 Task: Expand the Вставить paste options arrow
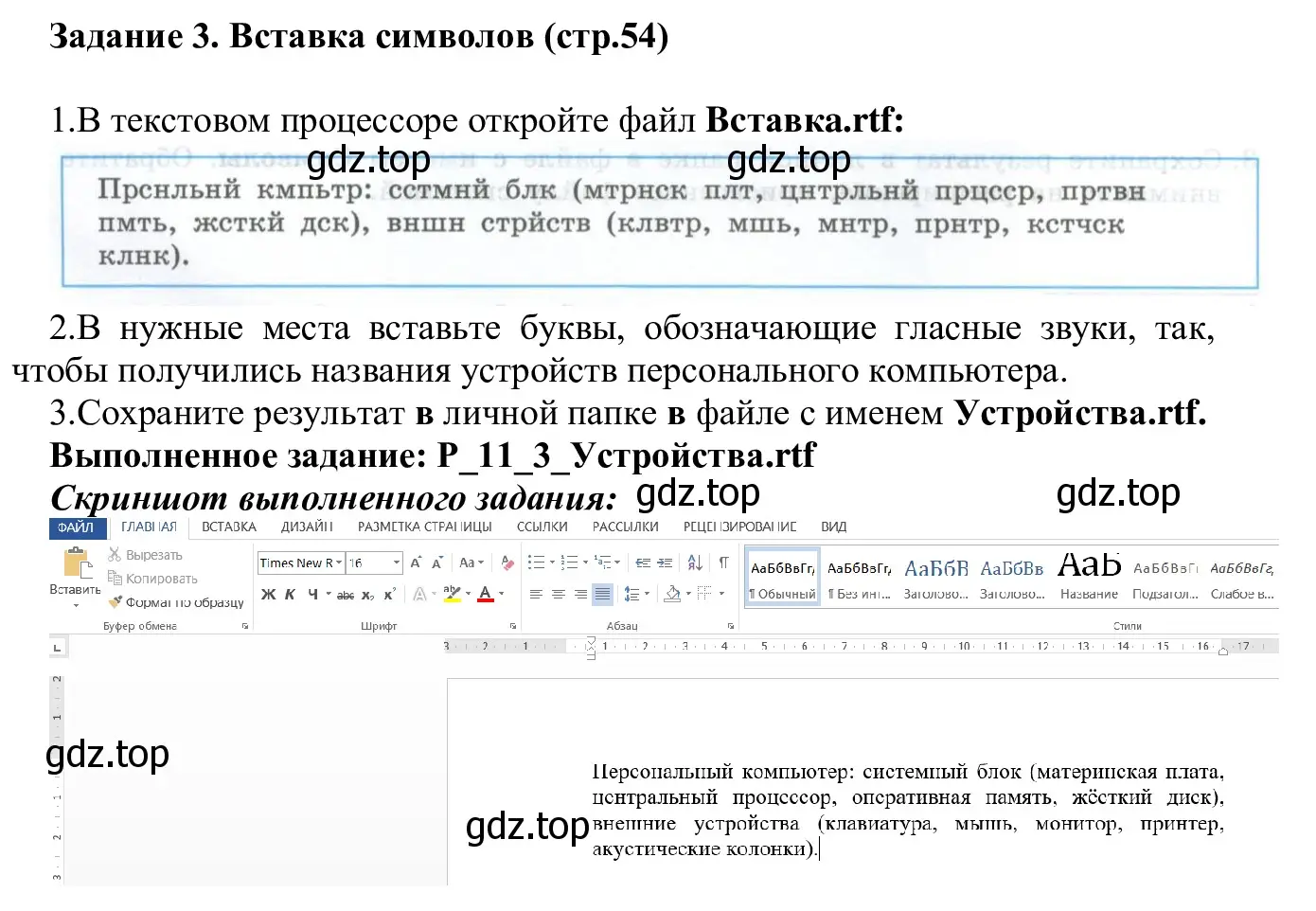[76, 604]
